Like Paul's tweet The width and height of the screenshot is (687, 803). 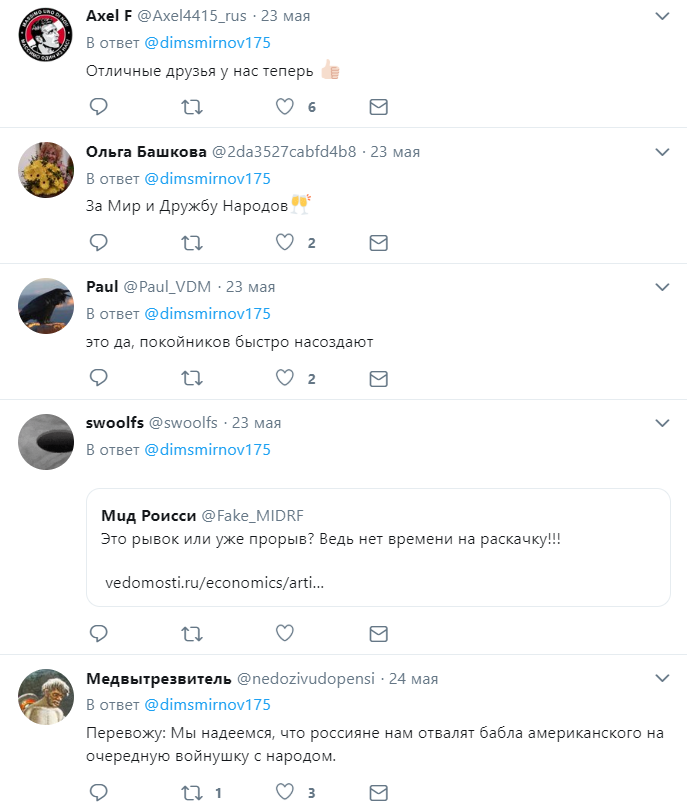pyautogui.click(x=286, y=378)
